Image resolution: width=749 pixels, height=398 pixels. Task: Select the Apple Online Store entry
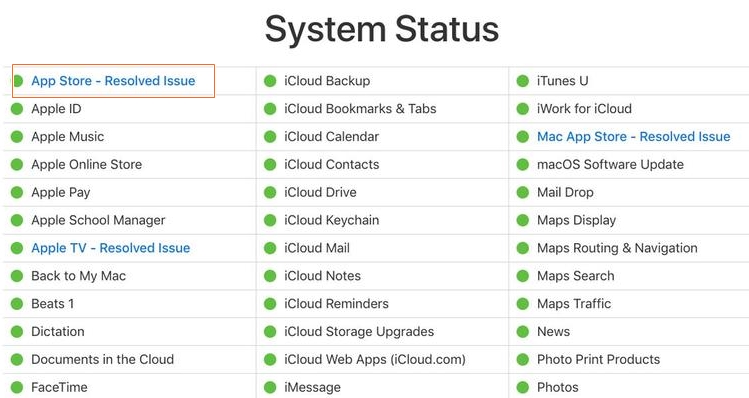[x=87, y=164]
